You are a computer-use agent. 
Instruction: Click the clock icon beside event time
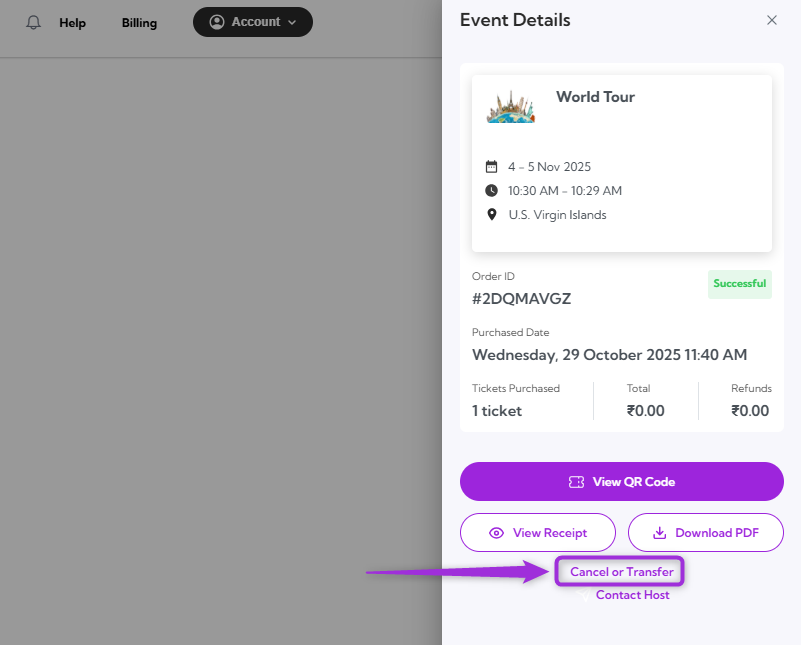[x=491, y=191]
